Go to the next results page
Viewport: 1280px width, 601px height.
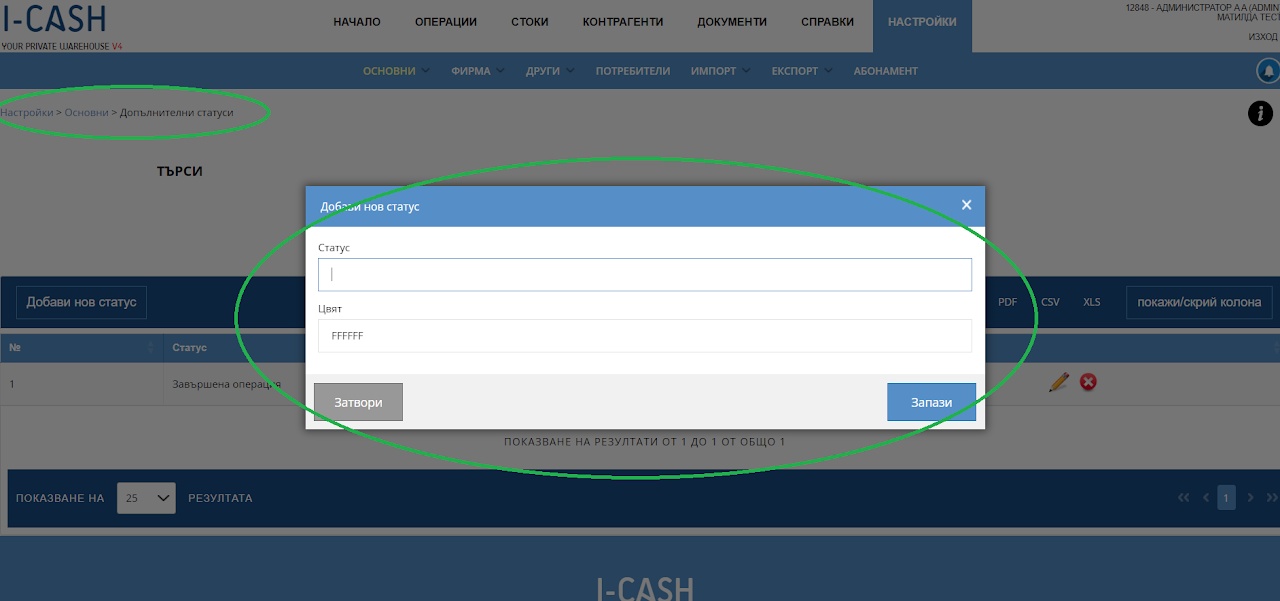pos(1250,497)
